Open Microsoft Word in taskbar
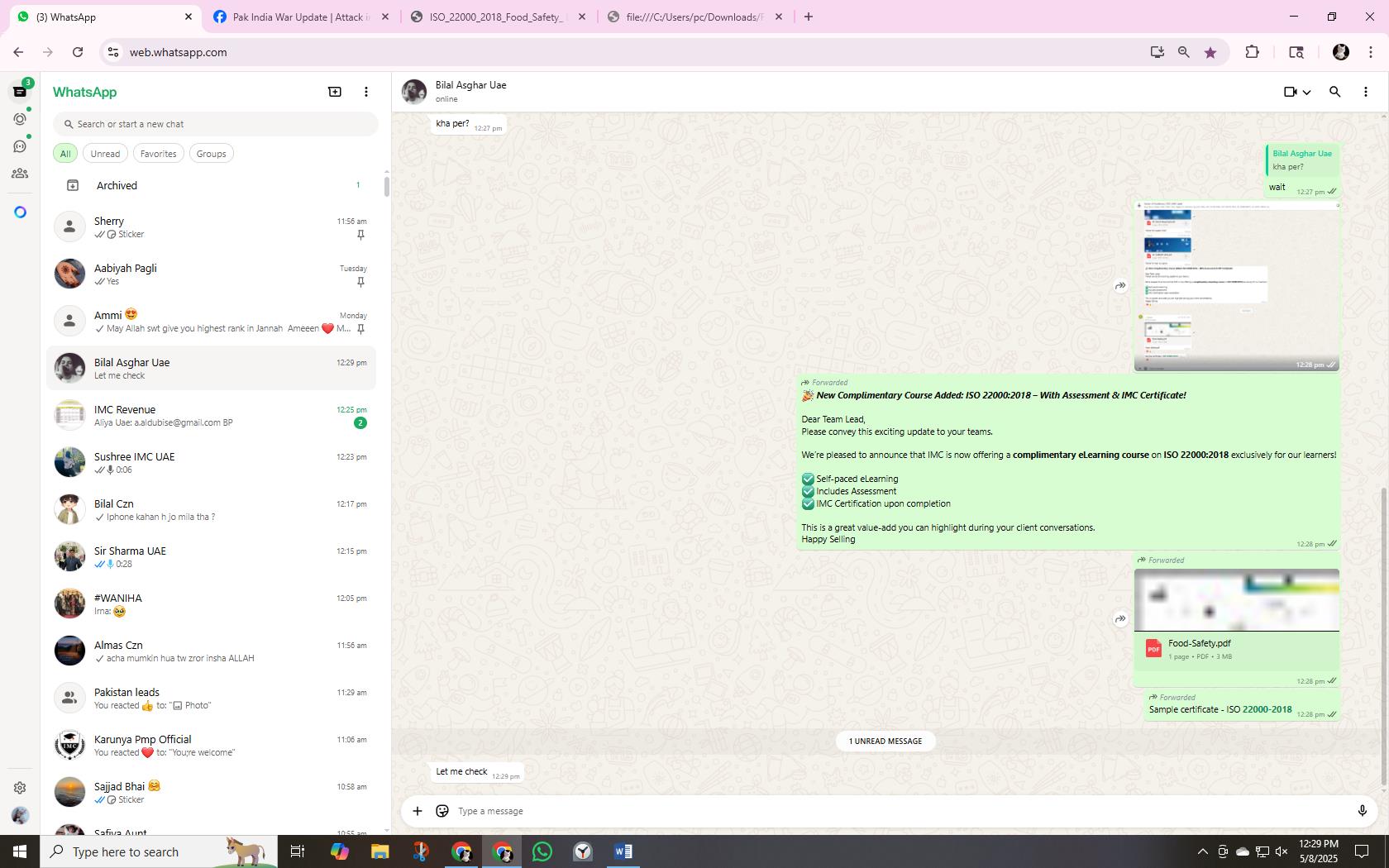Viewport: 1389px width, 868px height. (623, 851)
